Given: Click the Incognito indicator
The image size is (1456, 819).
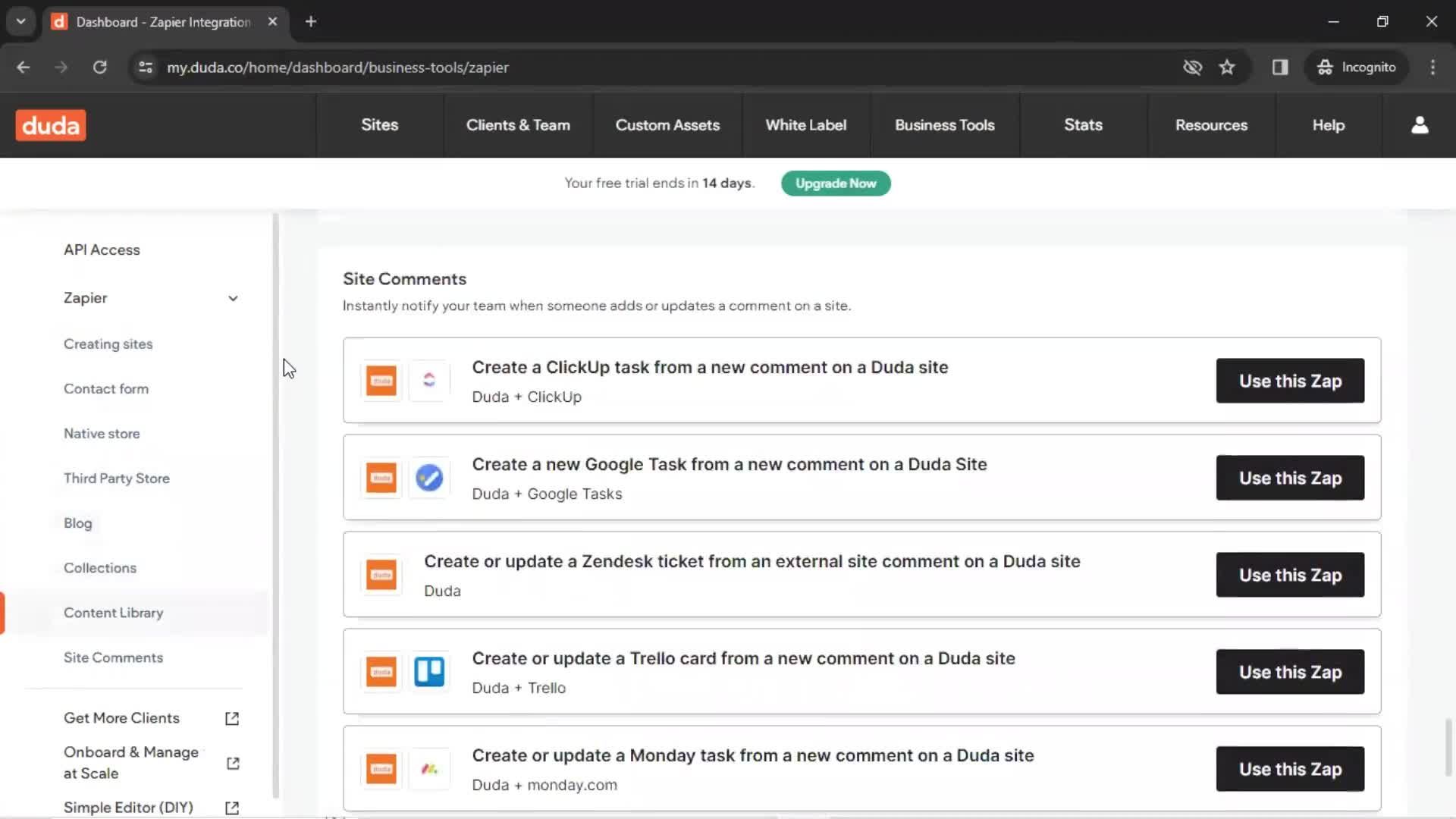Looking at the screenshot, I should (1356, 67).
